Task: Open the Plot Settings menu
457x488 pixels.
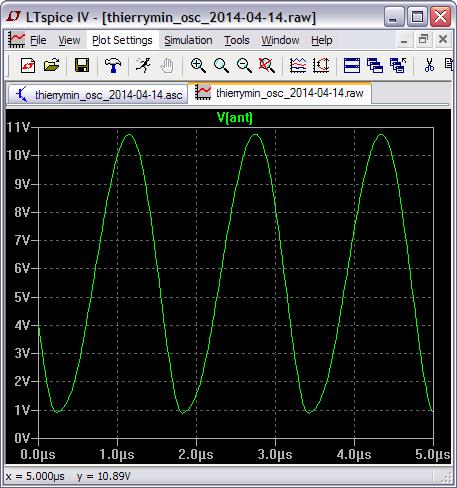Action: pos(122,40)
